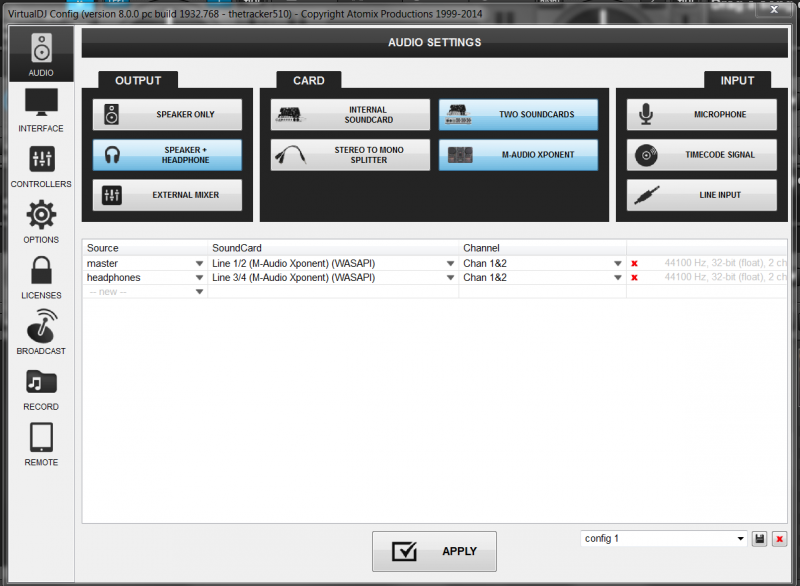Delete the headphones row with red X
Screen dimensions: 800x586
[634, 278]
